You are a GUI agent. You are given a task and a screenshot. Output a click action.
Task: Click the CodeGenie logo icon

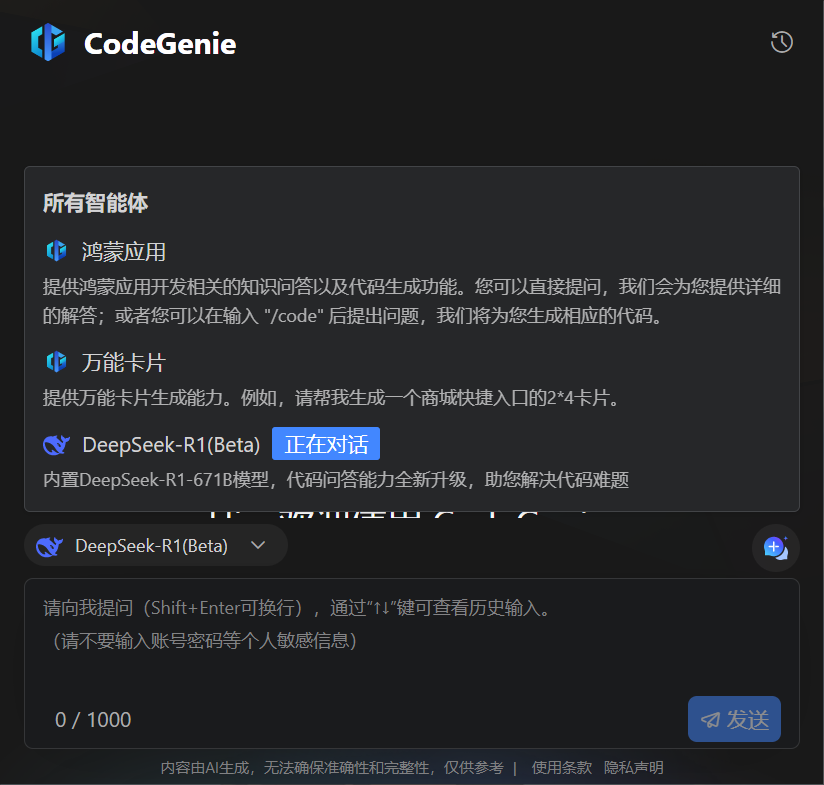click(48, 42)
